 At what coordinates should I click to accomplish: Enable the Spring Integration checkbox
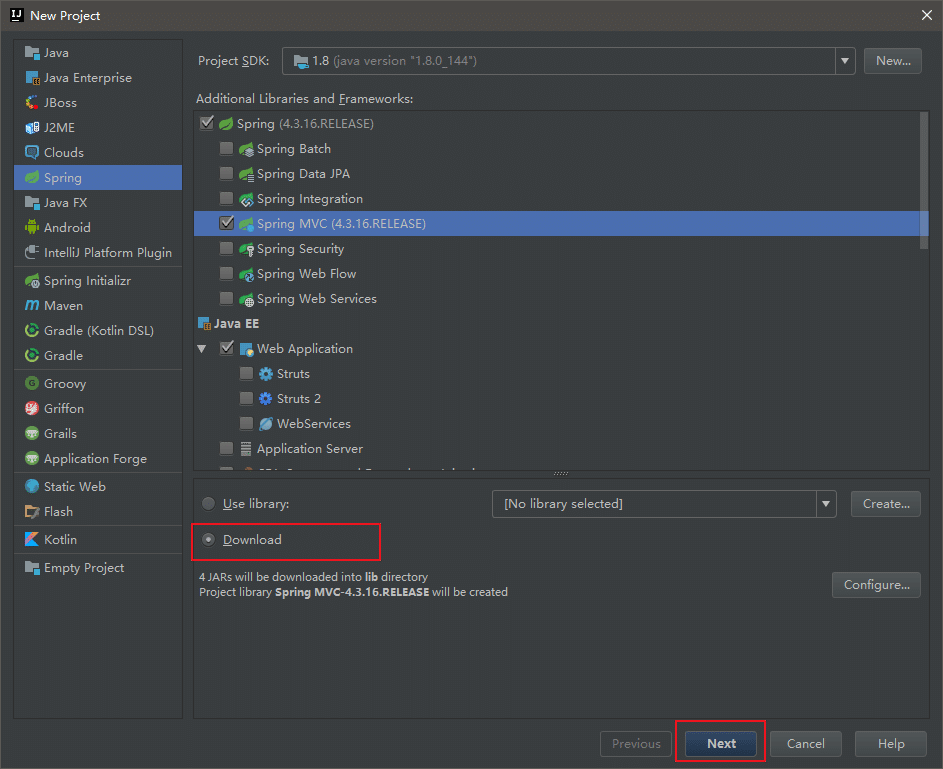coord(227,198)
